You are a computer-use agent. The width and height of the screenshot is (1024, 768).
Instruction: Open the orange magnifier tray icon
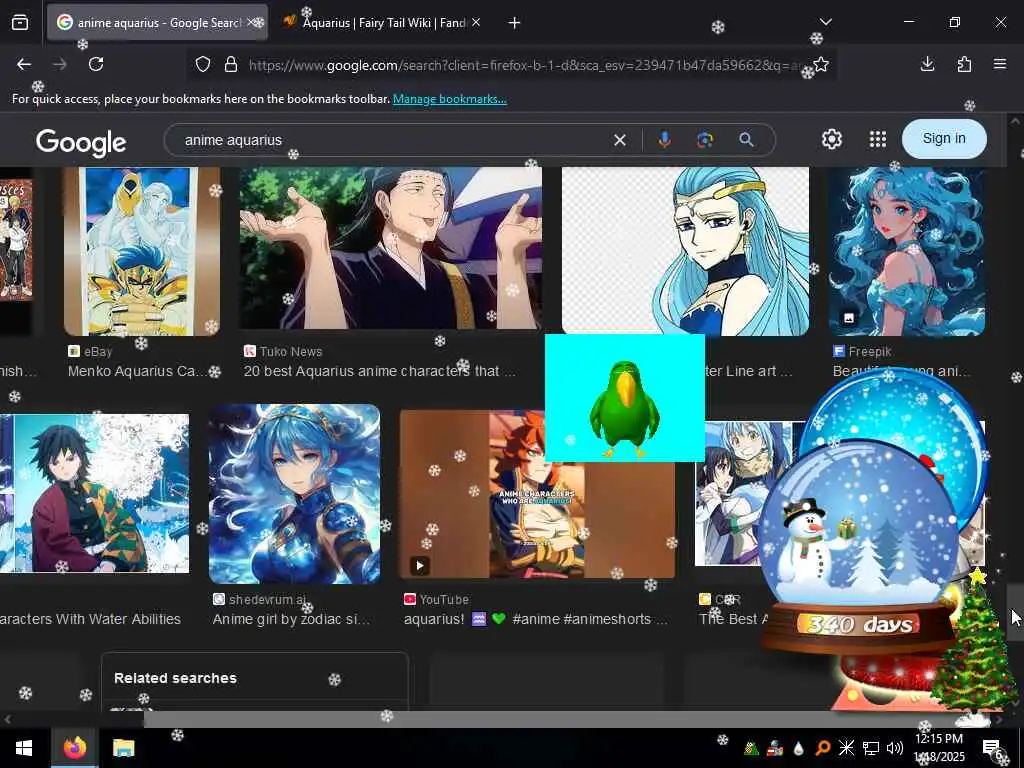[x=822, y=748]
